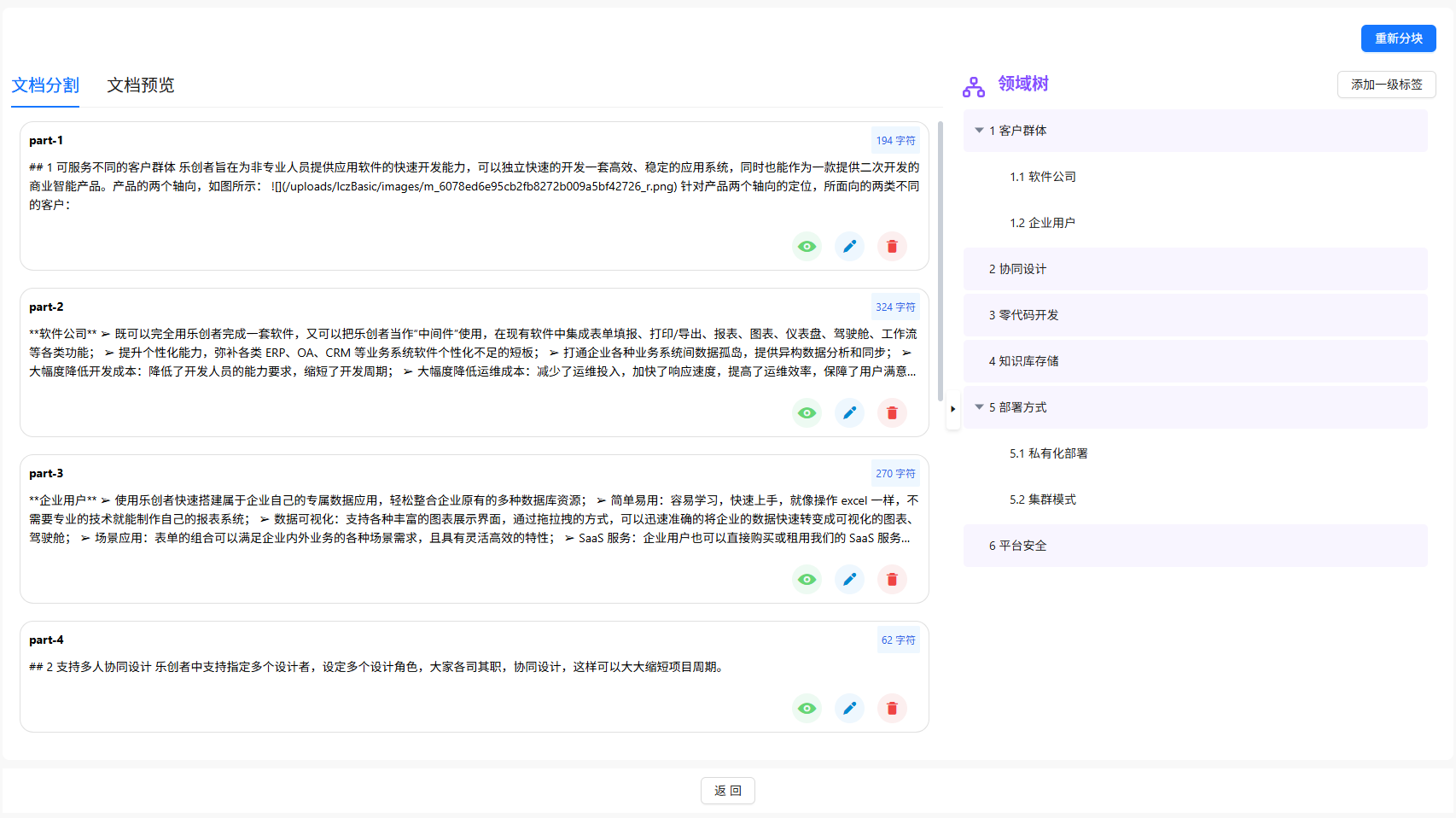This screenshot has height=818, width=1456.
Task: Toggle the eye view icon for part-2
Action: (807, 413)
